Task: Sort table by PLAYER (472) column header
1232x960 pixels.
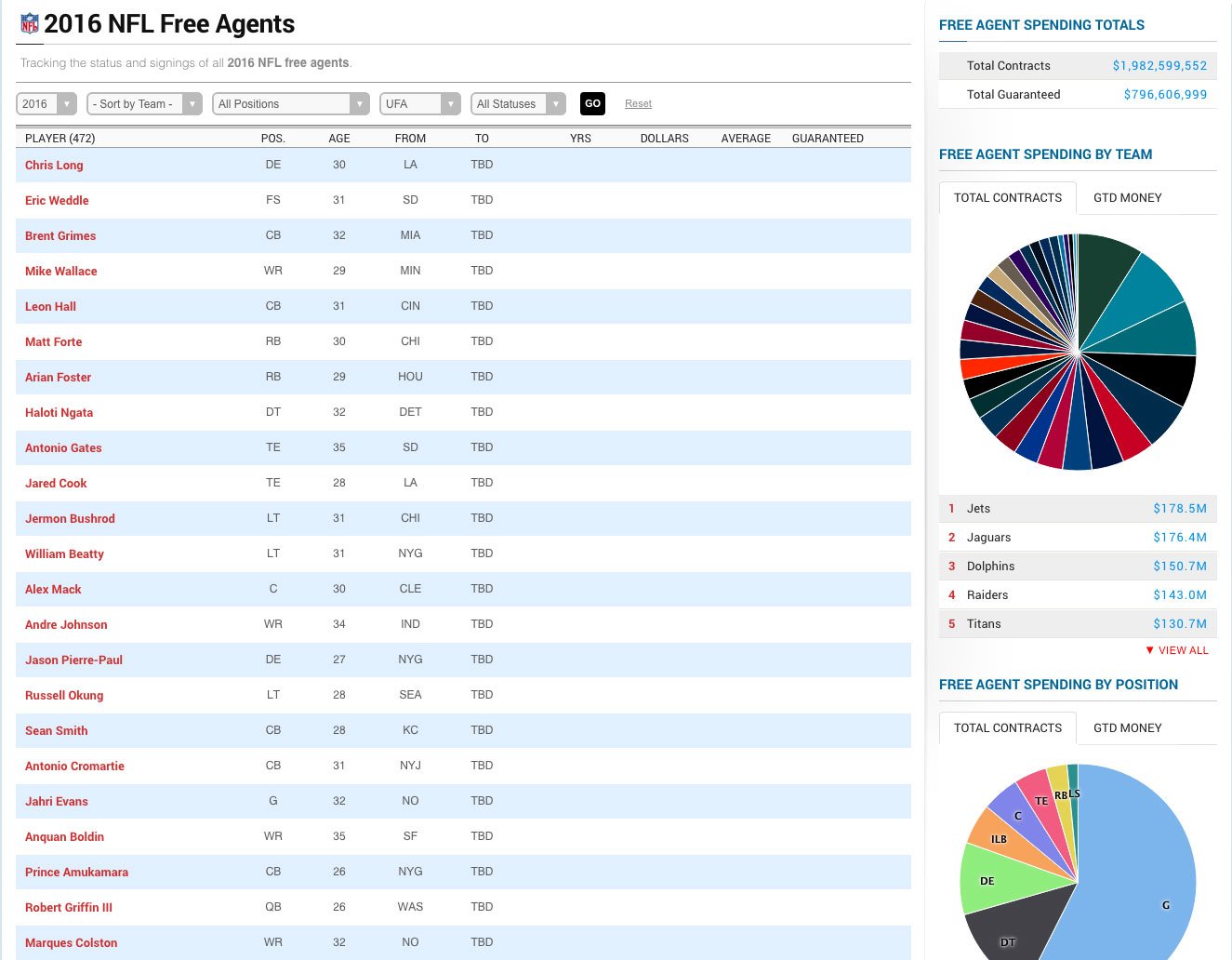Action: [x=60, y=138]
